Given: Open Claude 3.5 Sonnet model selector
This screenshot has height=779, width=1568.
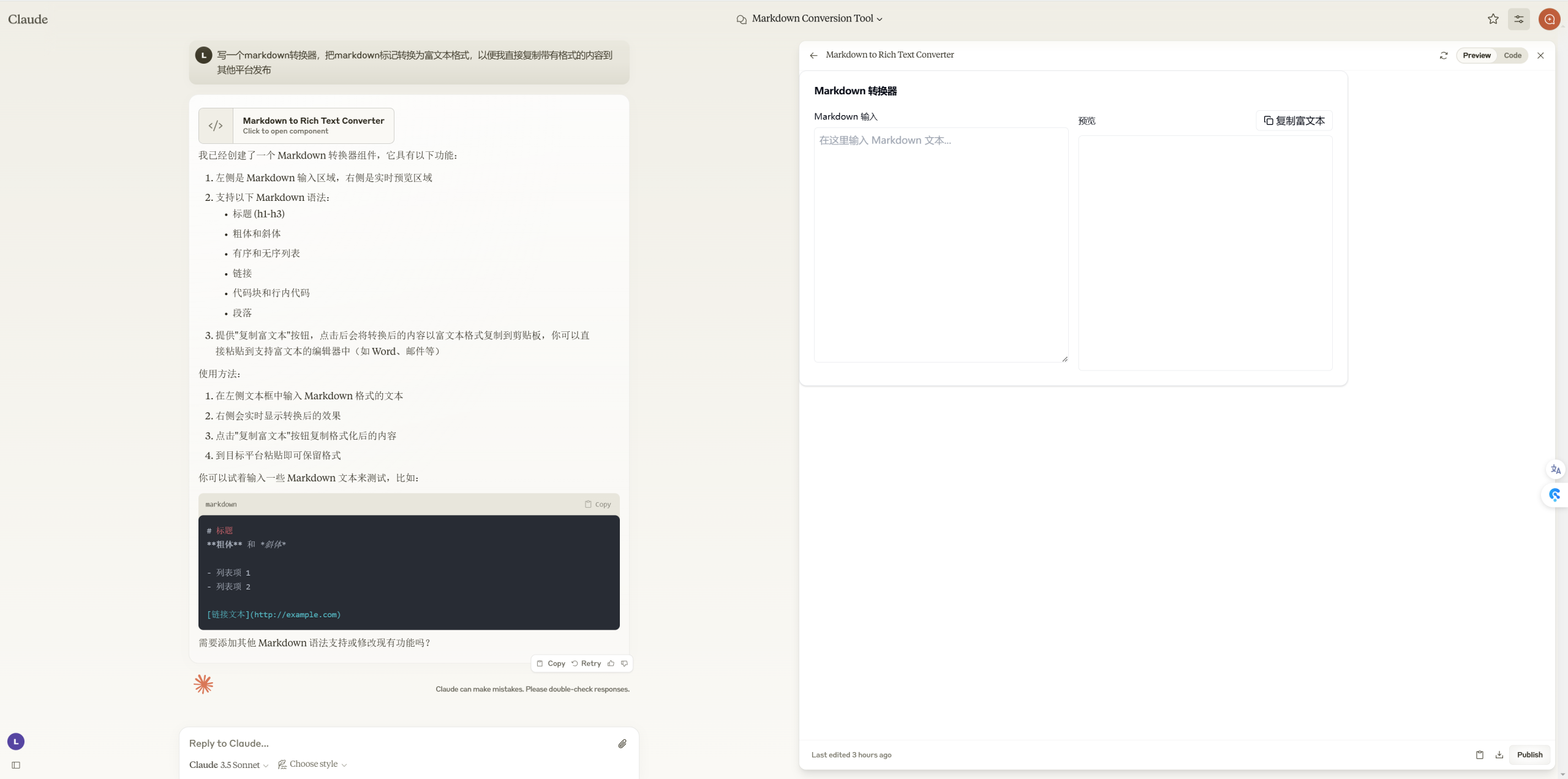Looking at the screenshot, I should [x=228, y=765].
